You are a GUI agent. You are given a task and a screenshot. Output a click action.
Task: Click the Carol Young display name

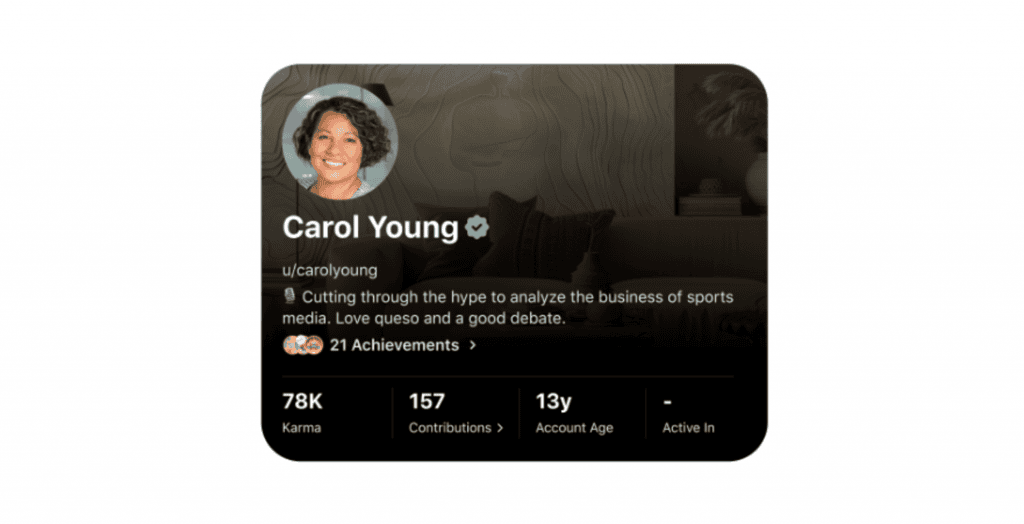pyautogui.click(x=370, y=227)
